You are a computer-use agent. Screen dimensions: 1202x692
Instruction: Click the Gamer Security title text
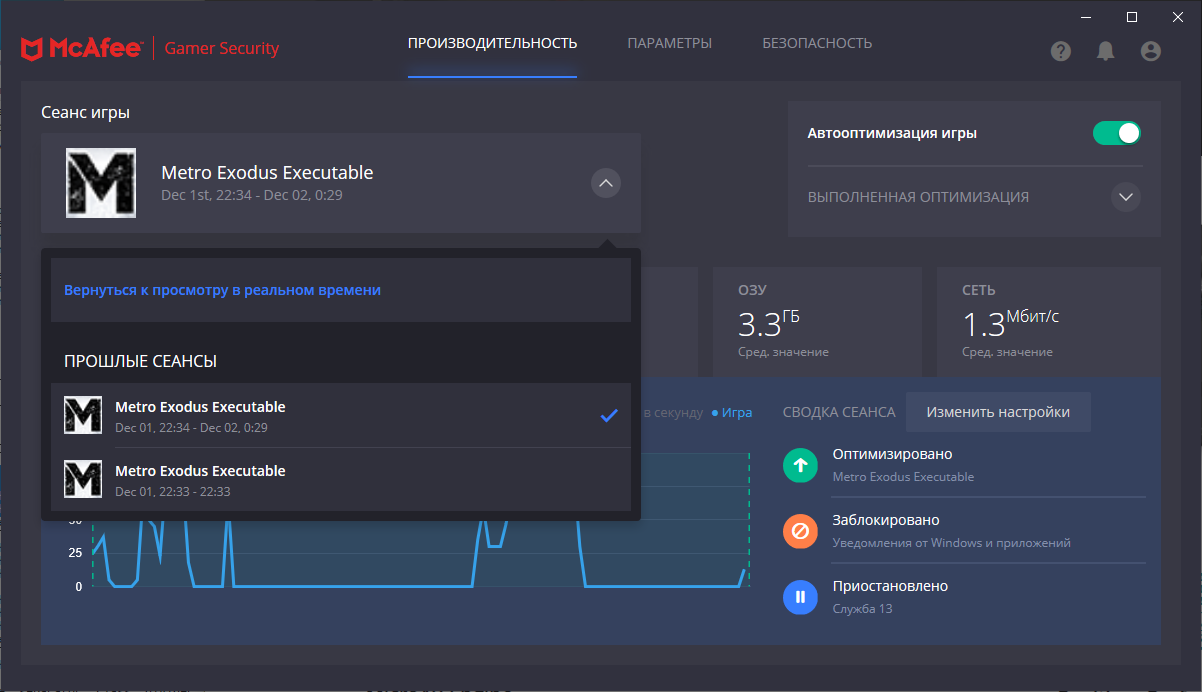[x=222, y=48]
